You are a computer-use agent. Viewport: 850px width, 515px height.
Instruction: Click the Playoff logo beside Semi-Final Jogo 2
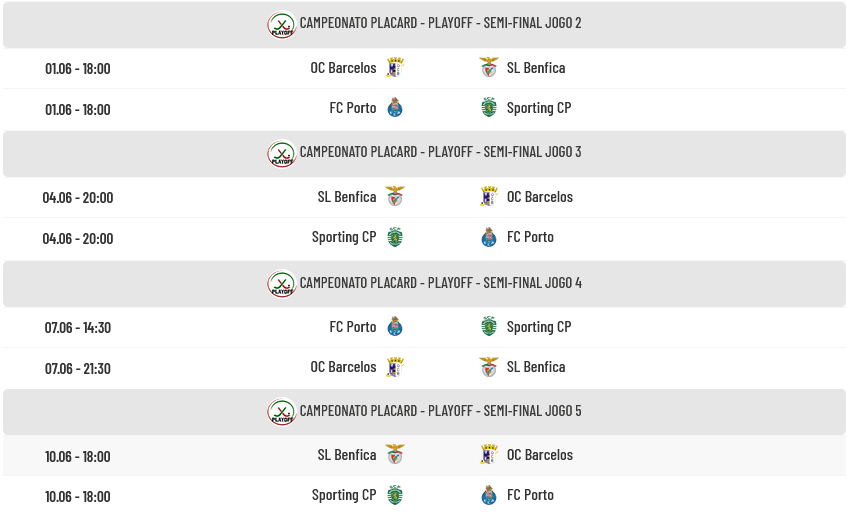pyautogui.click(x=281, y=24)
